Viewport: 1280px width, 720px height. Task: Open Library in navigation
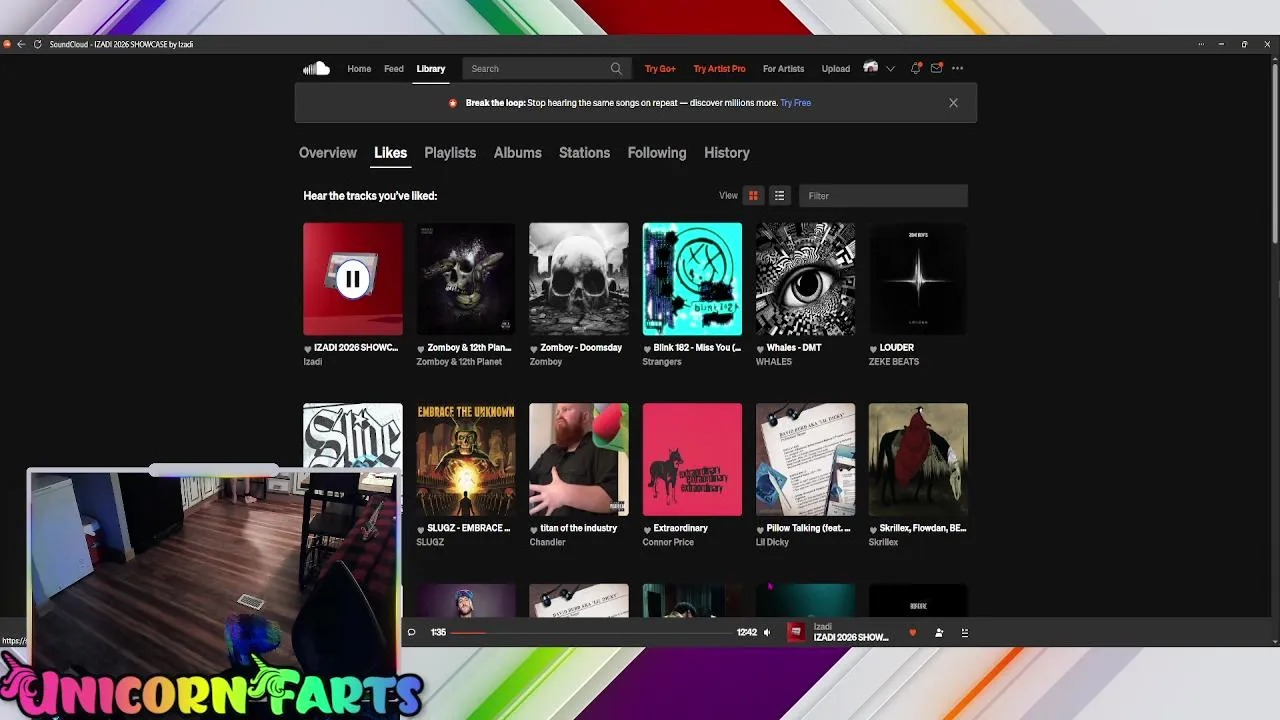point(431,69)
